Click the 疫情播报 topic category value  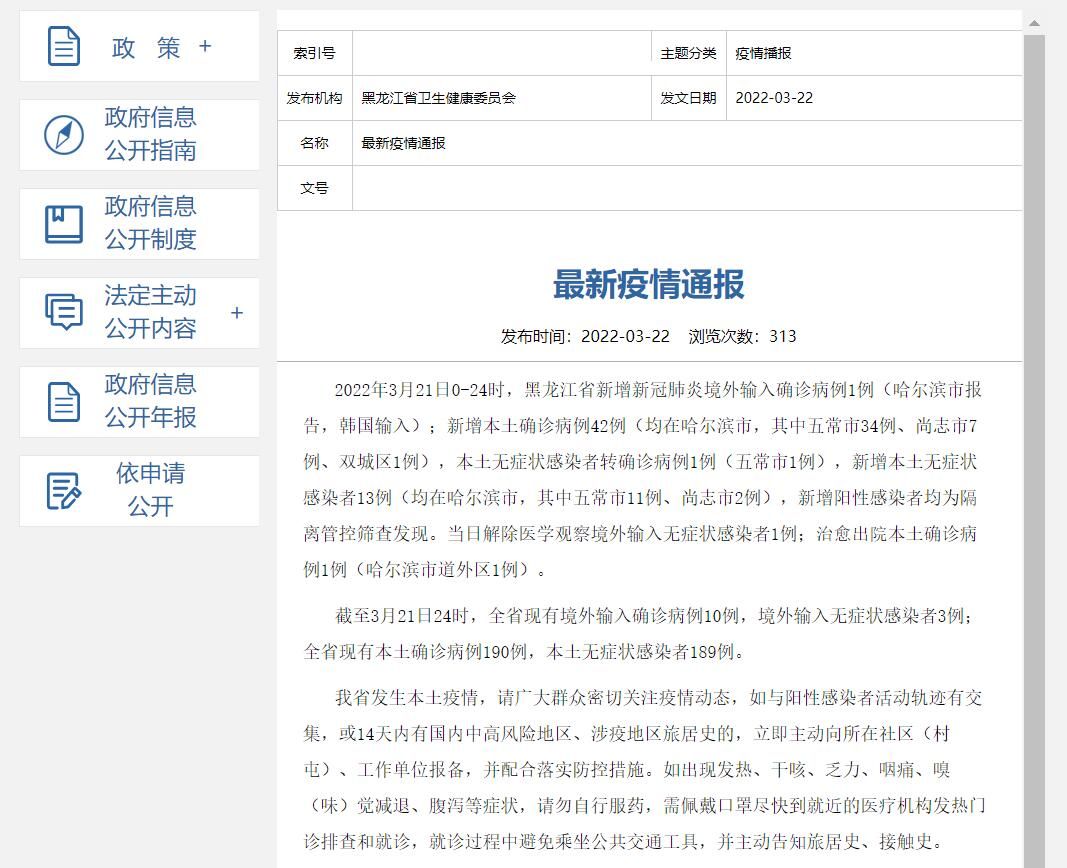(763, 53)
